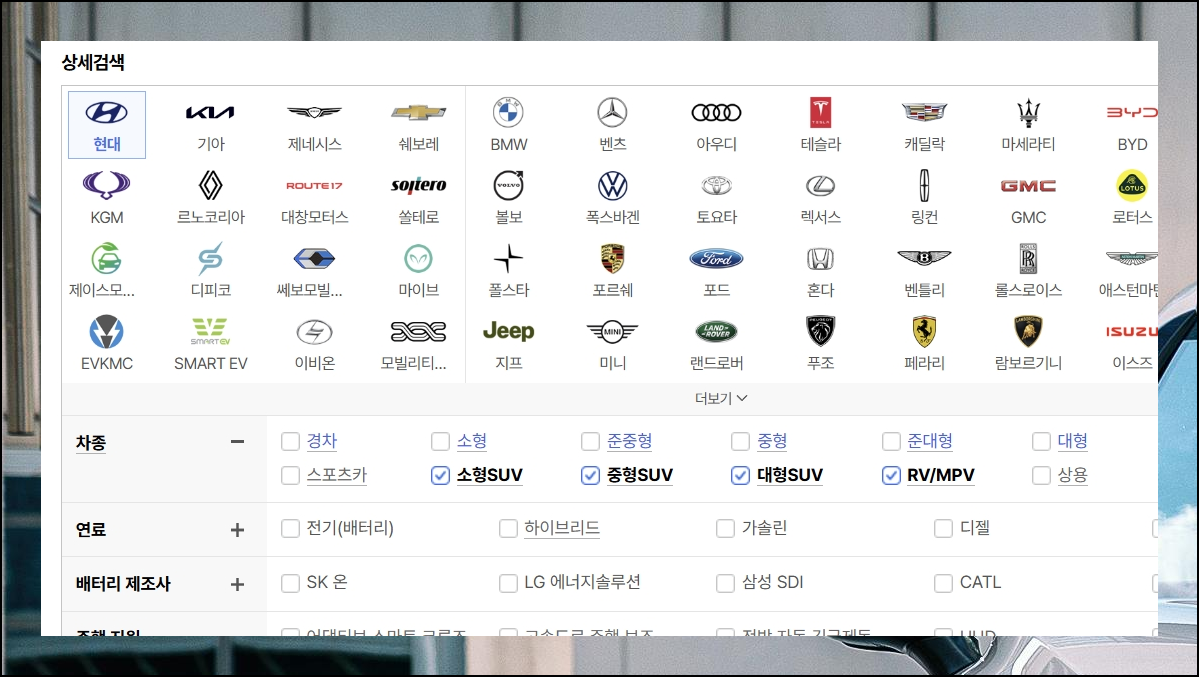Check the CATL battery maker
The width and height of the screenshot is (1199, 677).
coord(943,583)
